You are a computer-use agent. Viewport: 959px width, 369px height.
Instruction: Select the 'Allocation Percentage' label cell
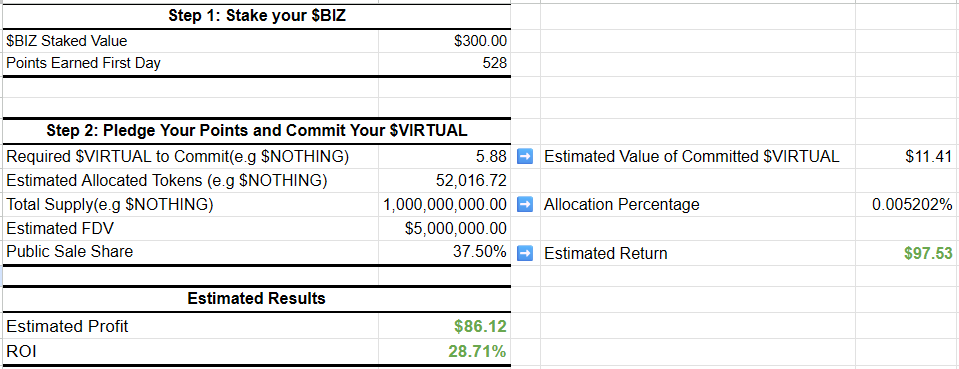[x=698, y=204]
